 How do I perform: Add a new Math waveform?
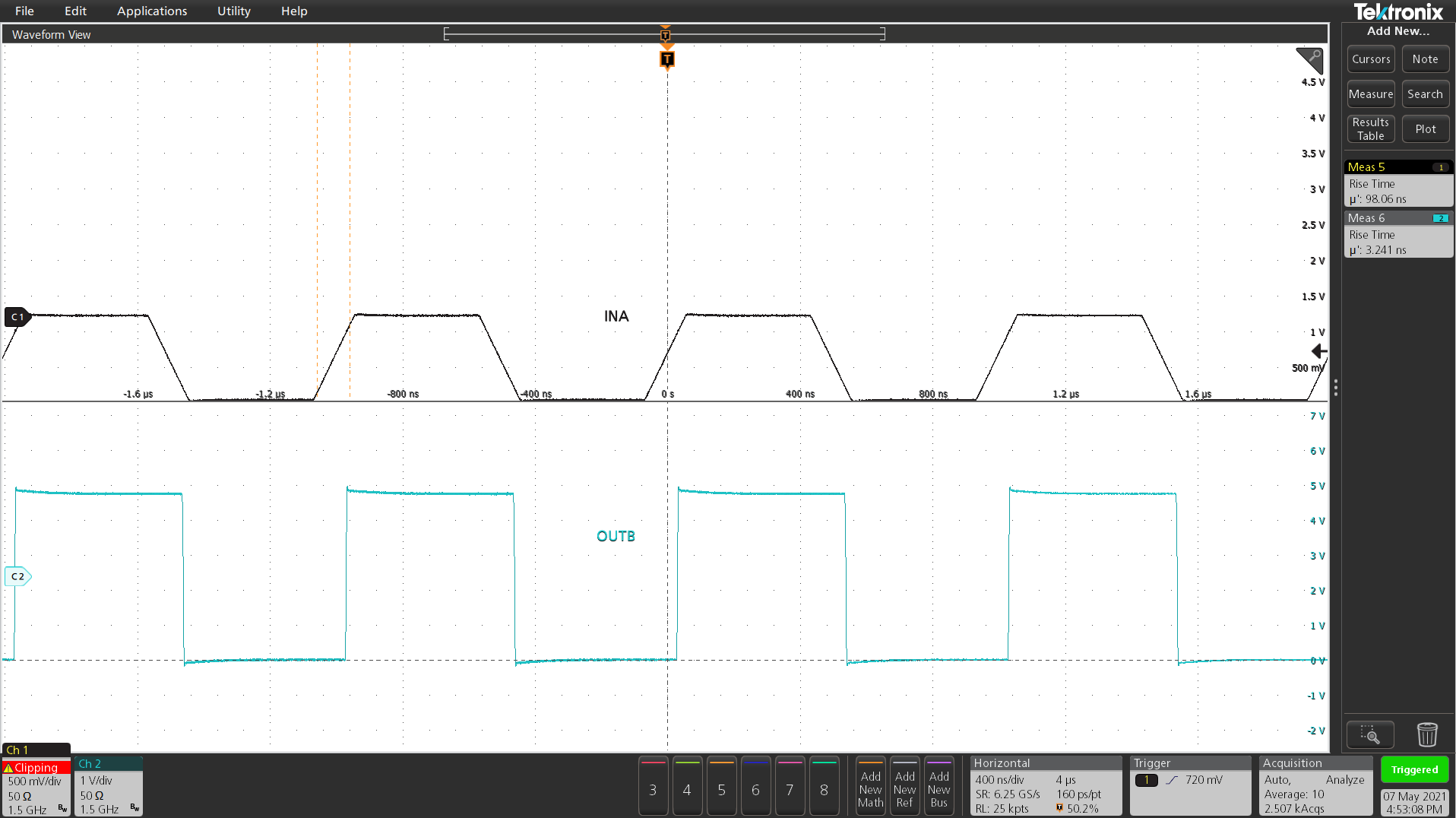coord(870,786)
